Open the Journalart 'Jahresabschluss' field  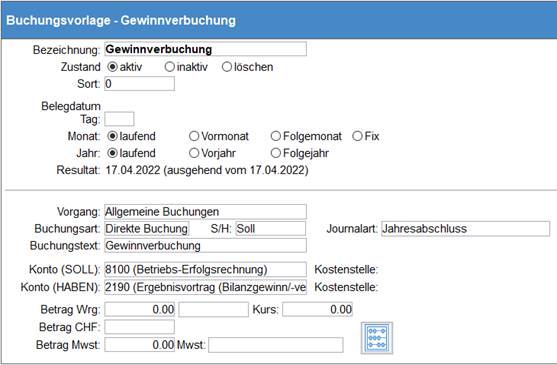465,229
